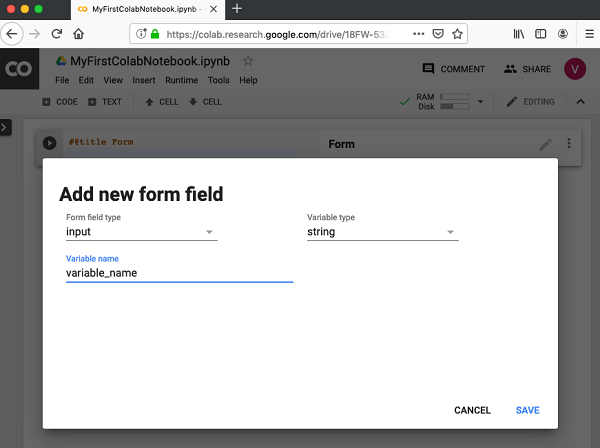600x448 pixels.
Task: Click the pencil edit icon in Form cell
Action: point(545,144)
